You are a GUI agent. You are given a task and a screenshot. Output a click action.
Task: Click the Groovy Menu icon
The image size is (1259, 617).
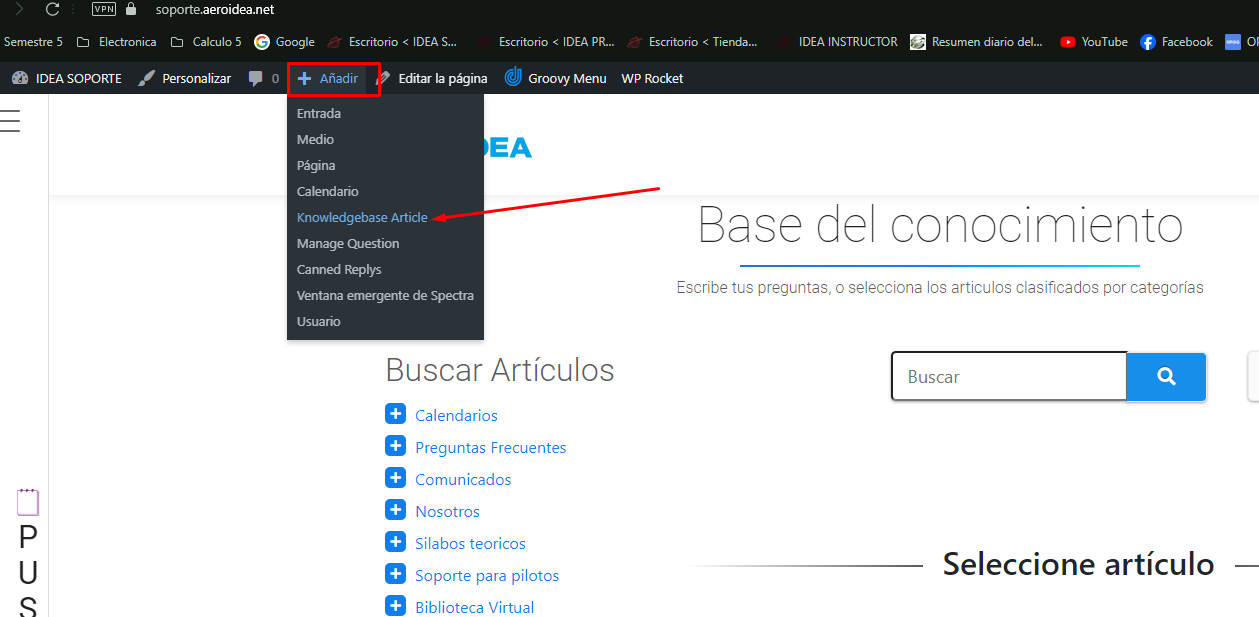point(513,77)
